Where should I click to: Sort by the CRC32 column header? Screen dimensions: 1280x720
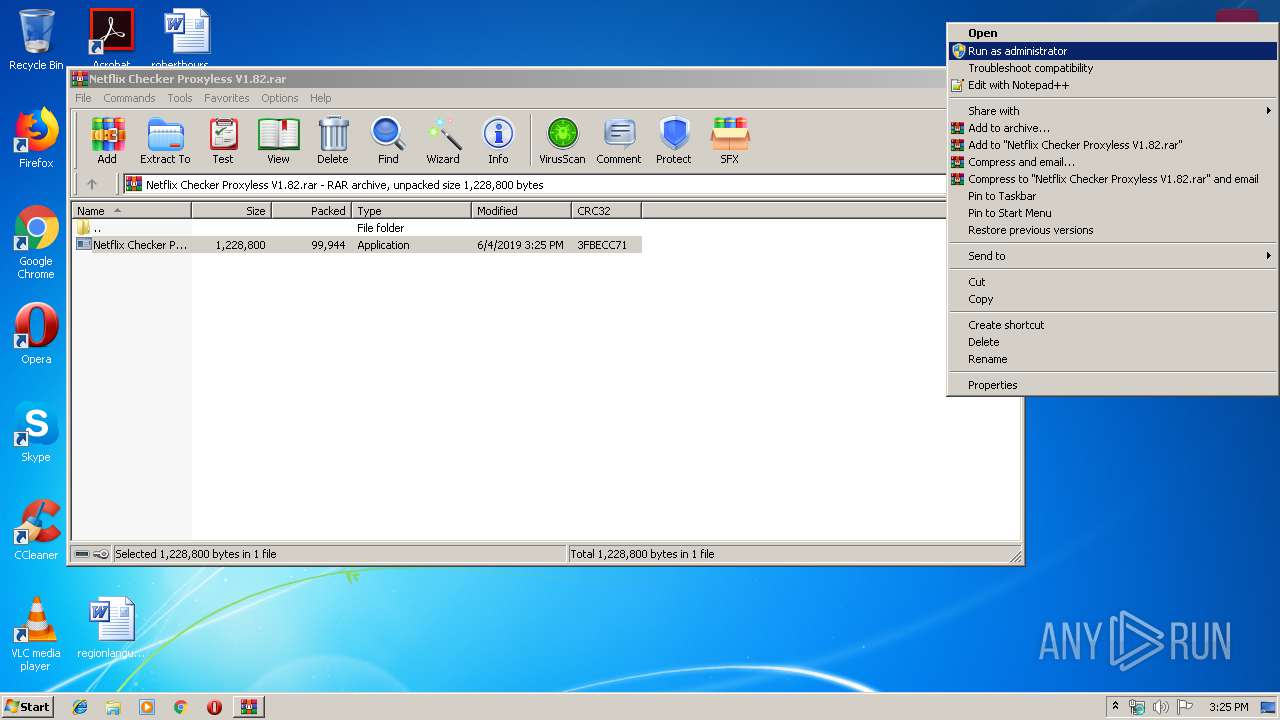[x=606, y=210]
